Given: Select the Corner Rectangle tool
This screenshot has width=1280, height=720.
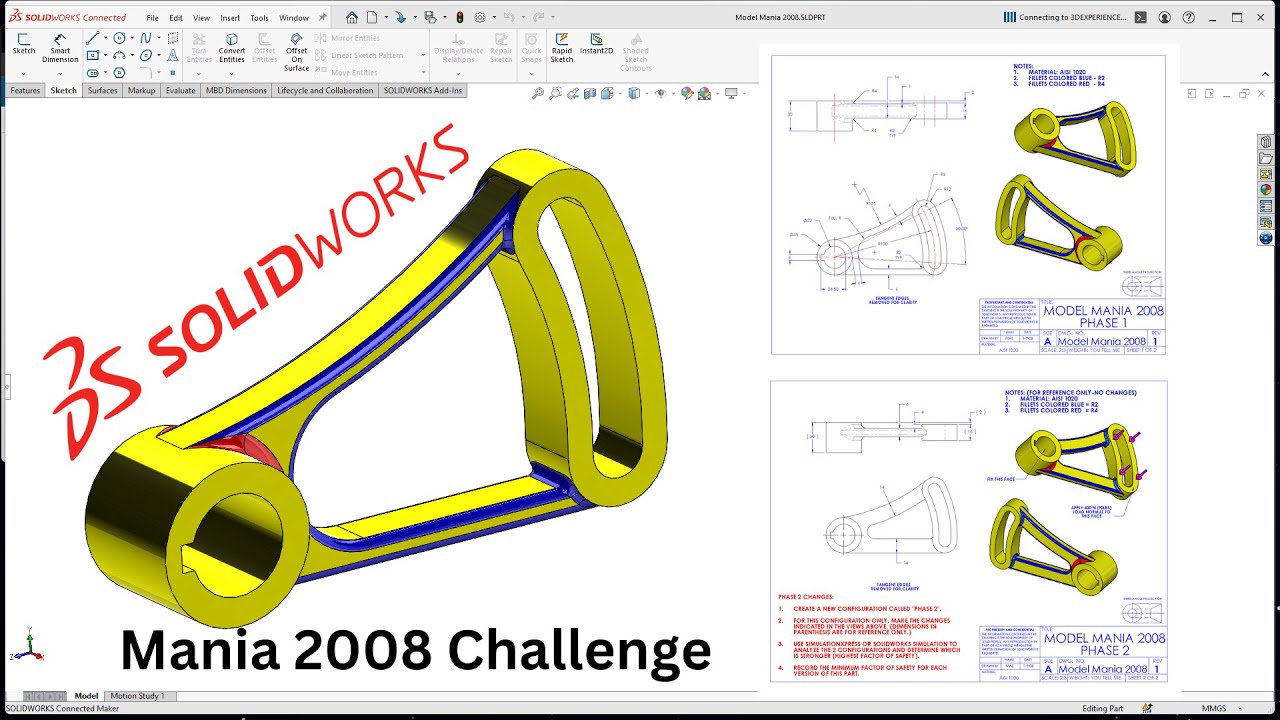Looking at the screenshot, I should coord(92,55).
